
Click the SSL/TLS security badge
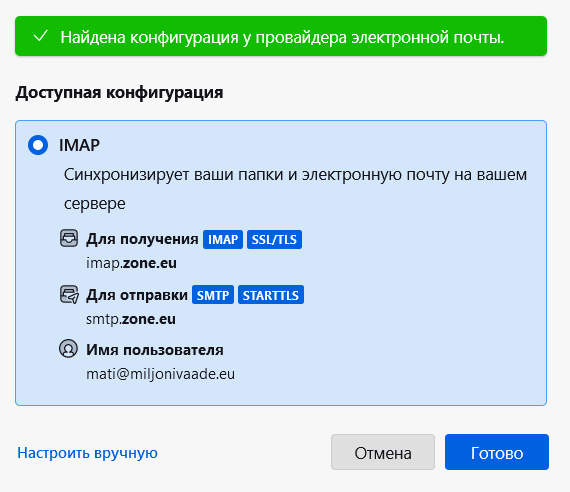pyautogui.click(x=274, y=240)
